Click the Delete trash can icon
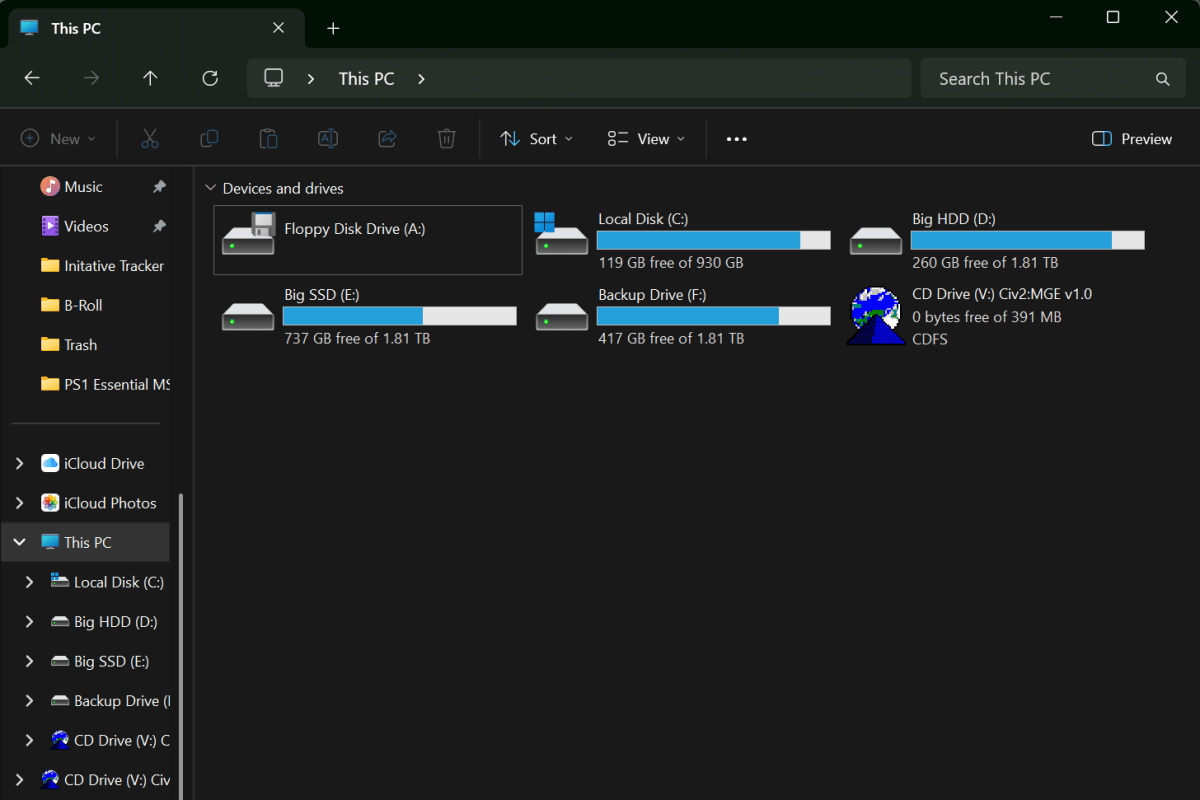1200x800 pixels. [447, 139]
